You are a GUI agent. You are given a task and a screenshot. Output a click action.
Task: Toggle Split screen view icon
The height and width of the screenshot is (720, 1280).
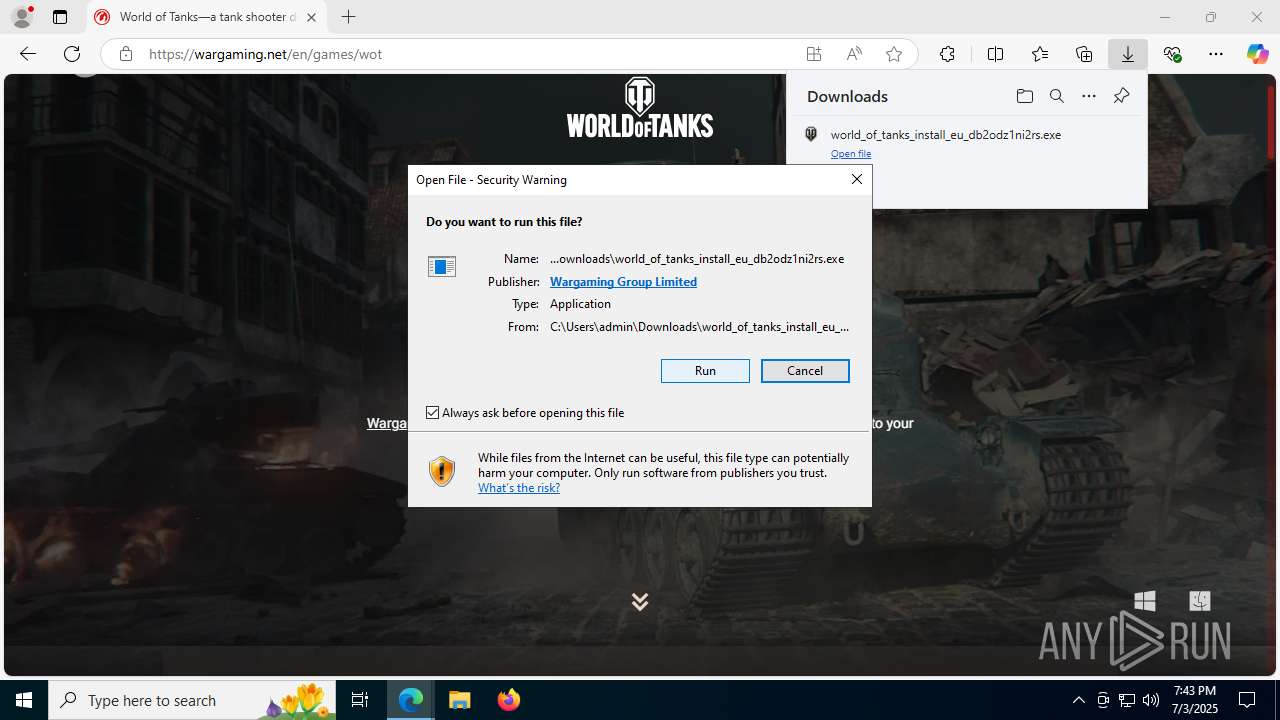[x=995, y=54]
